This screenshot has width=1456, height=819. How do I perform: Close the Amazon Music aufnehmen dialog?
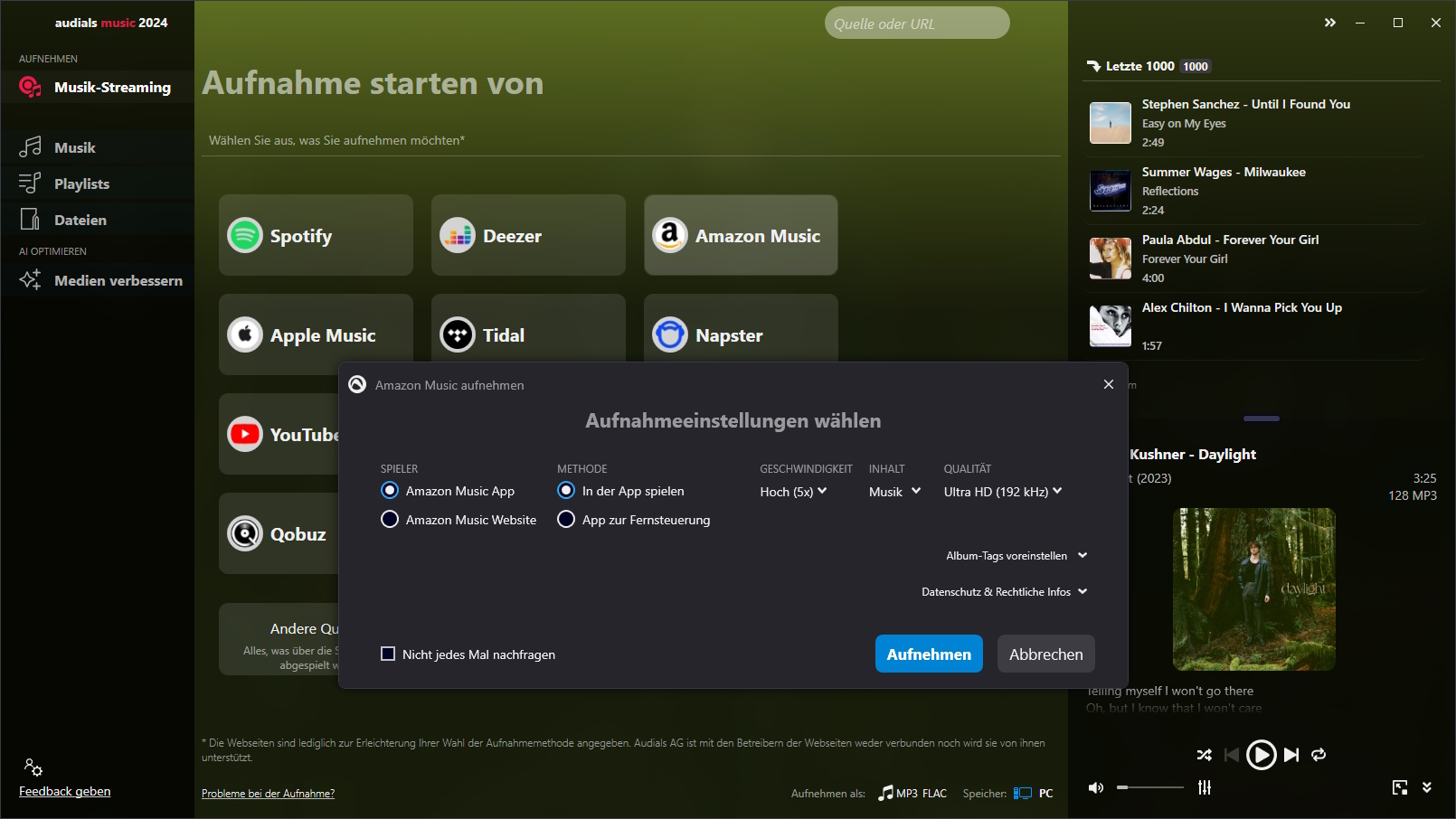pos(1109,384)
